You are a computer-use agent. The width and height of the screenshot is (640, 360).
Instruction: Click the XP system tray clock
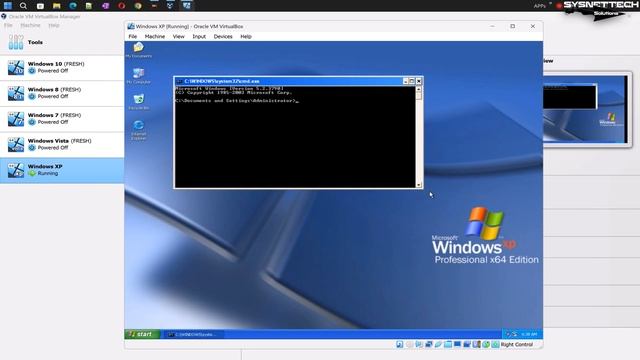[529, 334]
